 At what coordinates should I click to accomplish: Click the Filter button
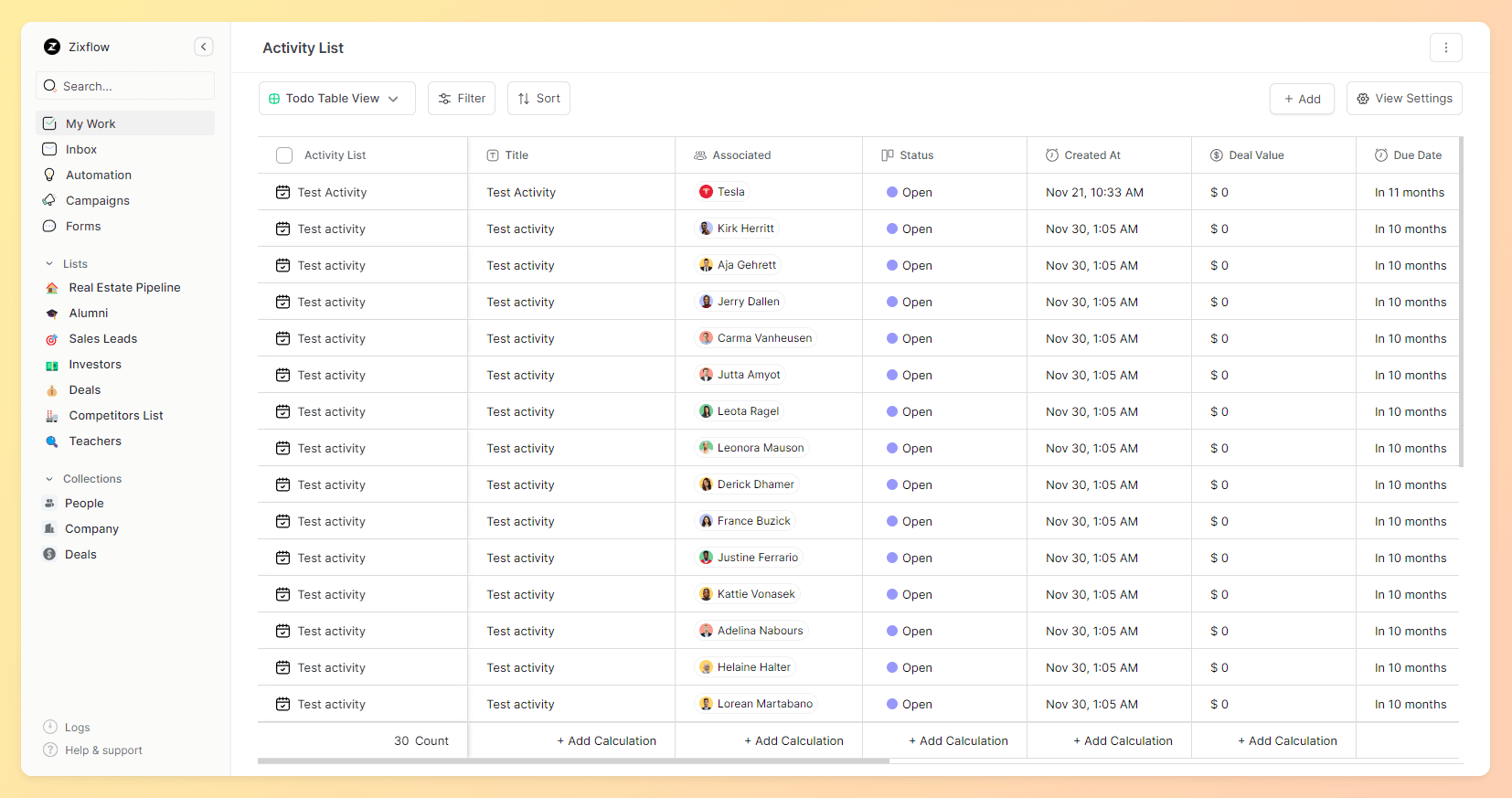coord(462,99)
